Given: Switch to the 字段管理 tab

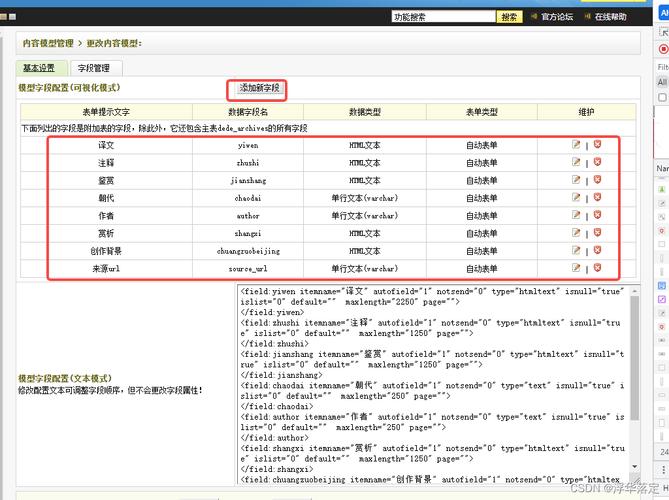Looking at the screenshot, I should tap(94, 68).
